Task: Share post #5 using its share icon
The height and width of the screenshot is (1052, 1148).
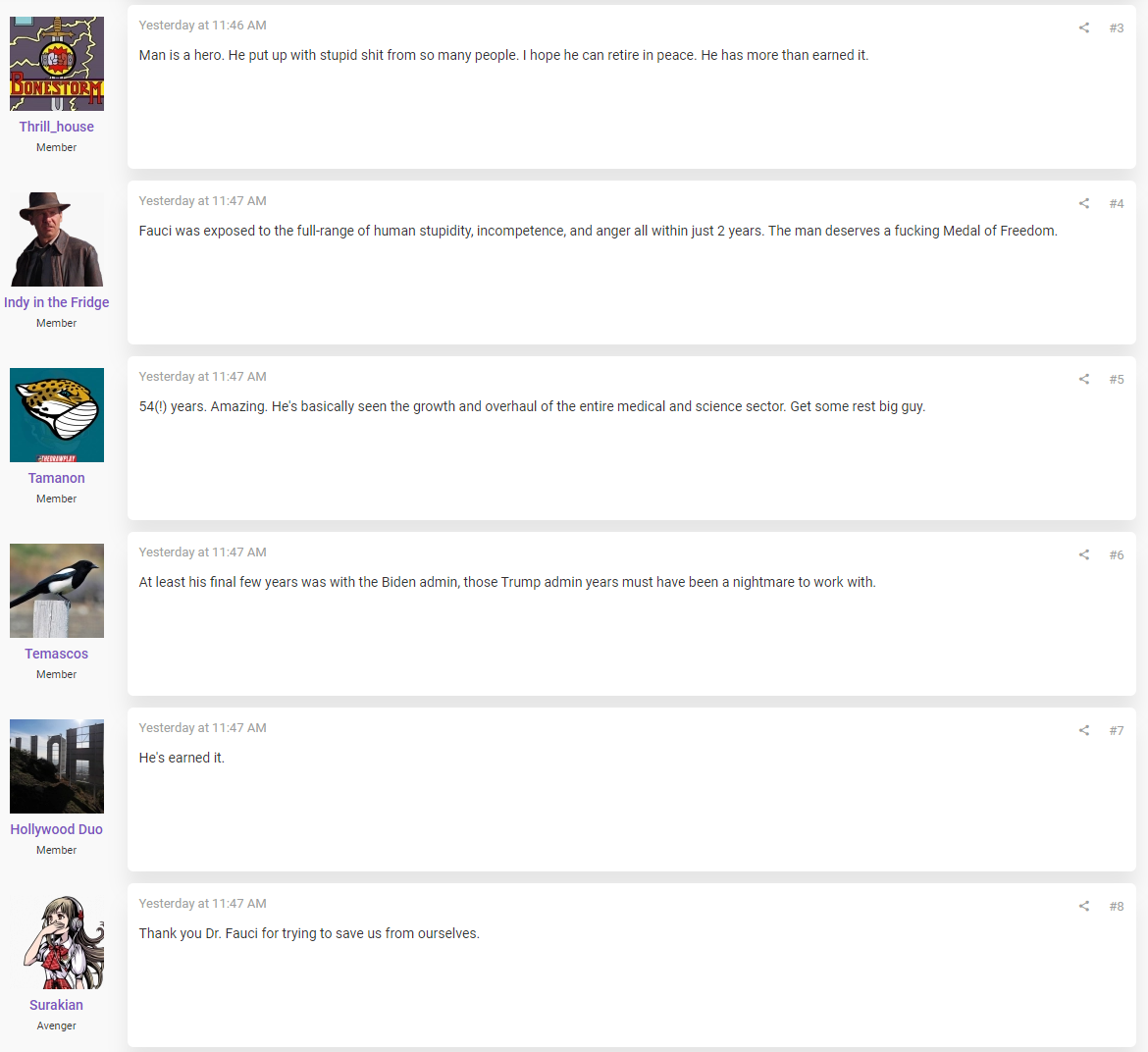Action: pyautogui.click(x=1083, y=379)
